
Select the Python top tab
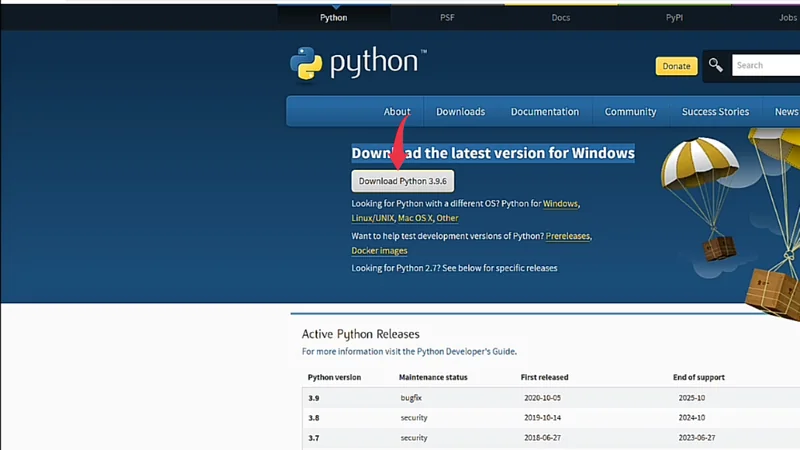[x=333, y=17]
